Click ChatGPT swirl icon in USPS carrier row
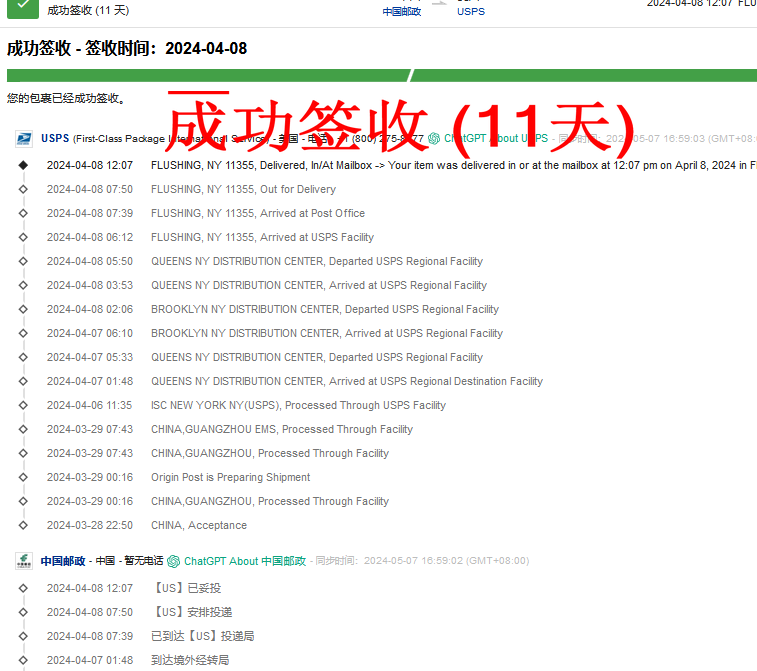 pyautogui.click(x=434, y=139)
